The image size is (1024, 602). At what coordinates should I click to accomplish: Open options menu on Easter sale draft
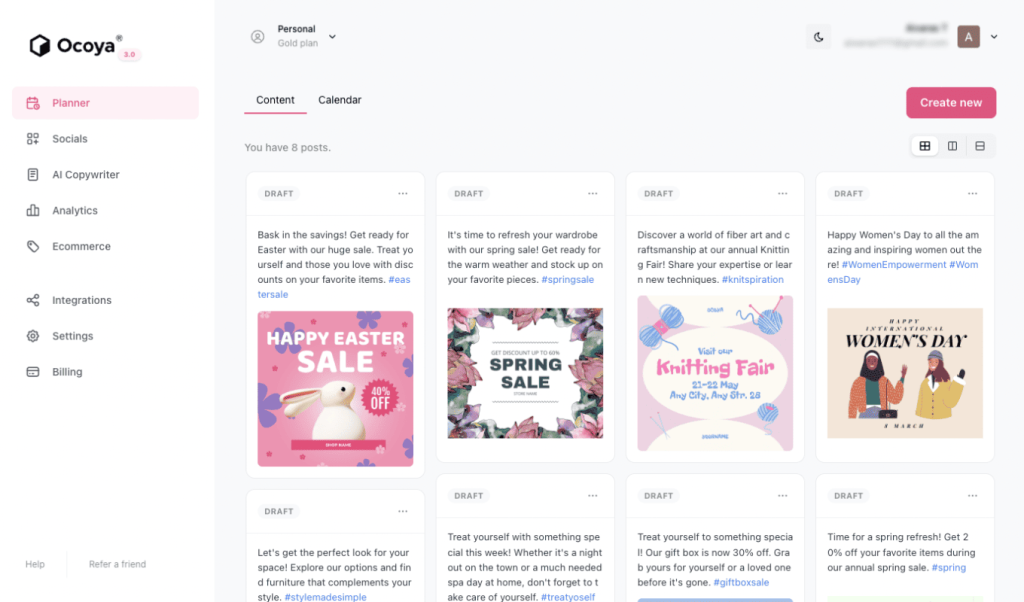[x=403, y=193]
